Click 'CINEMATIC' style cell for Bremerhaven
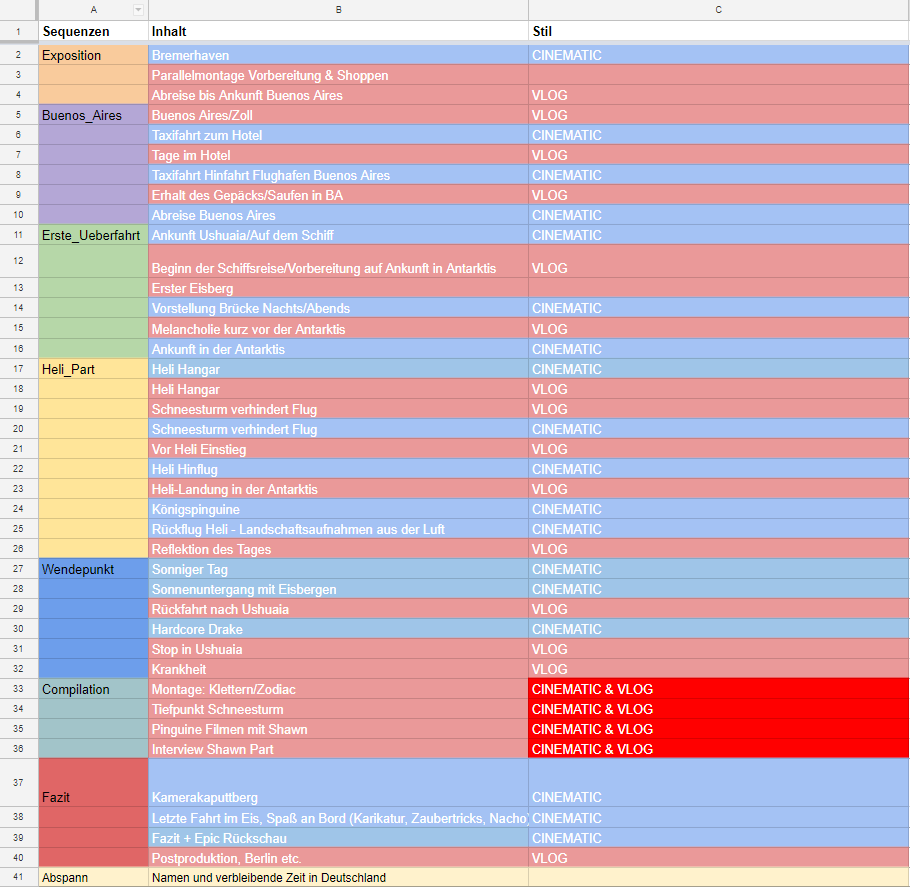 point(719,55)
